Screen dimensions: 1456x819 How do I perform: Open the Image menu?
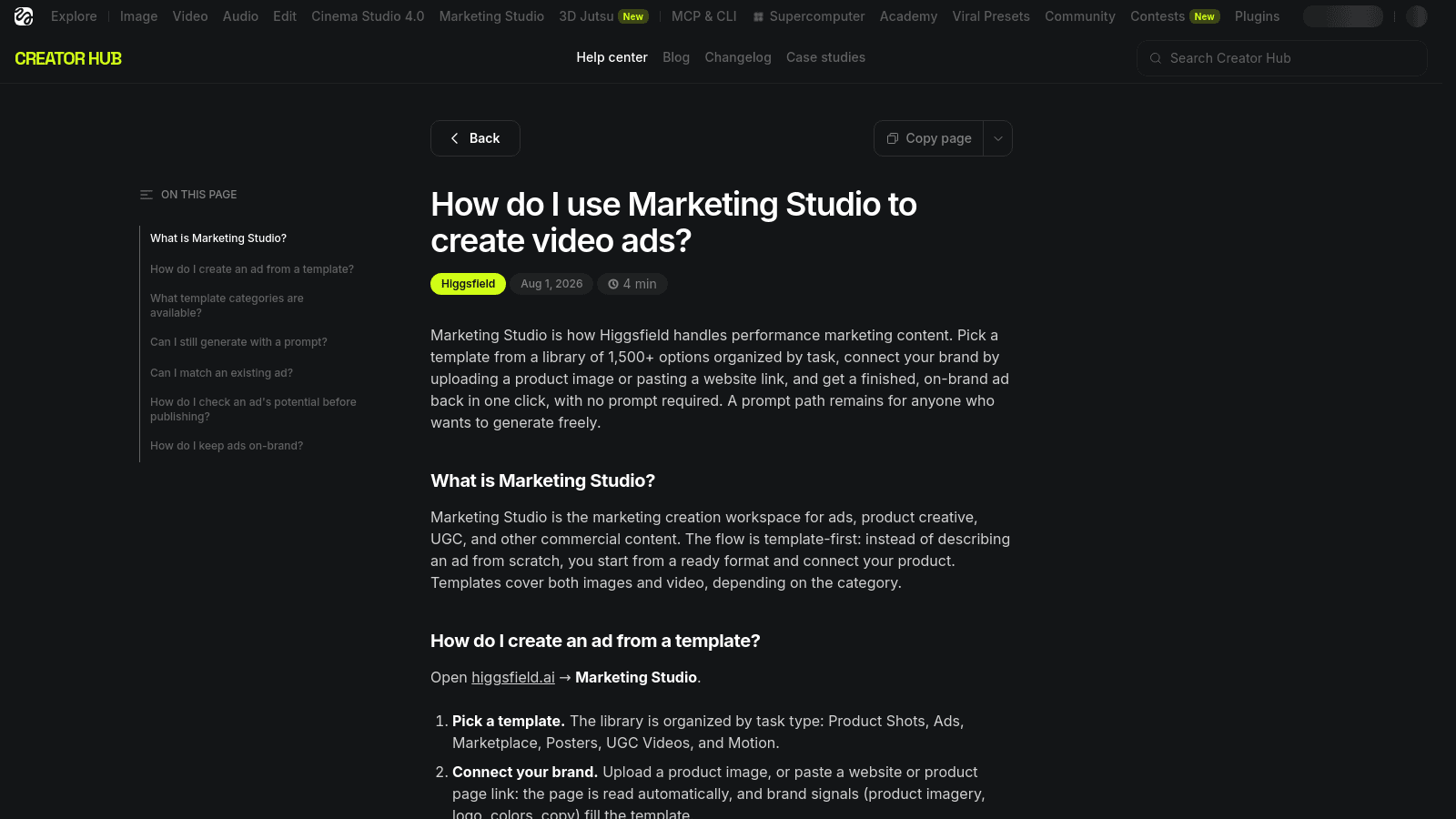point(138,16)
